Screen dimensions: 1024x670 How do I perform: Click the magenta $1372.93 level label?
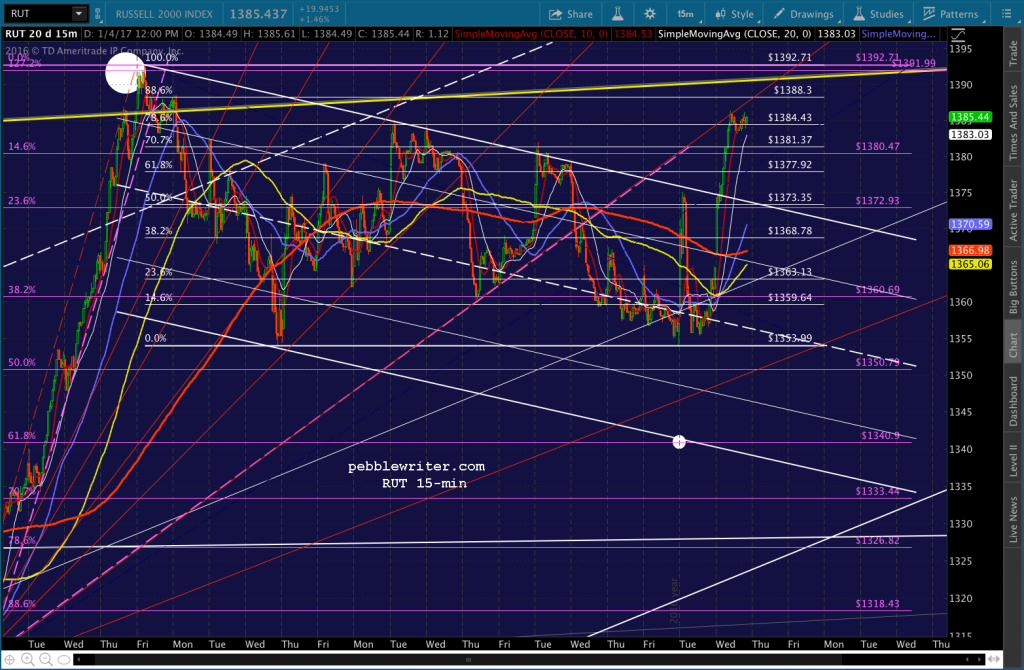(877, 200)
